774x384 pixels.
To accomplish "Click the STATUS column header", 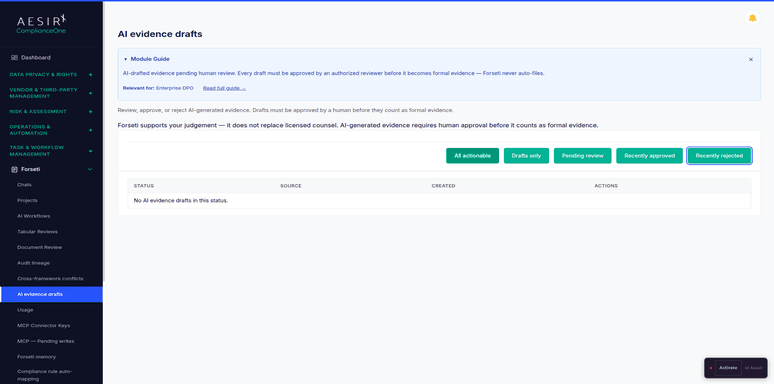I will [144, 186].
